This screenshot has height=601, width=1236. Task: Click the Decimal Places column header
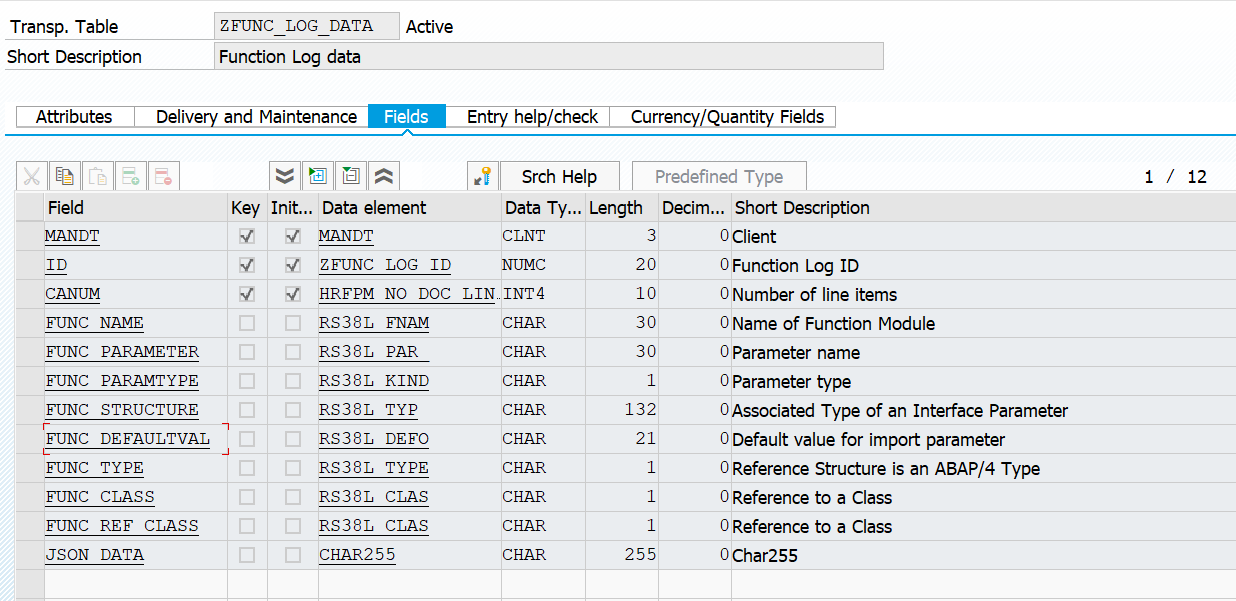695,208
